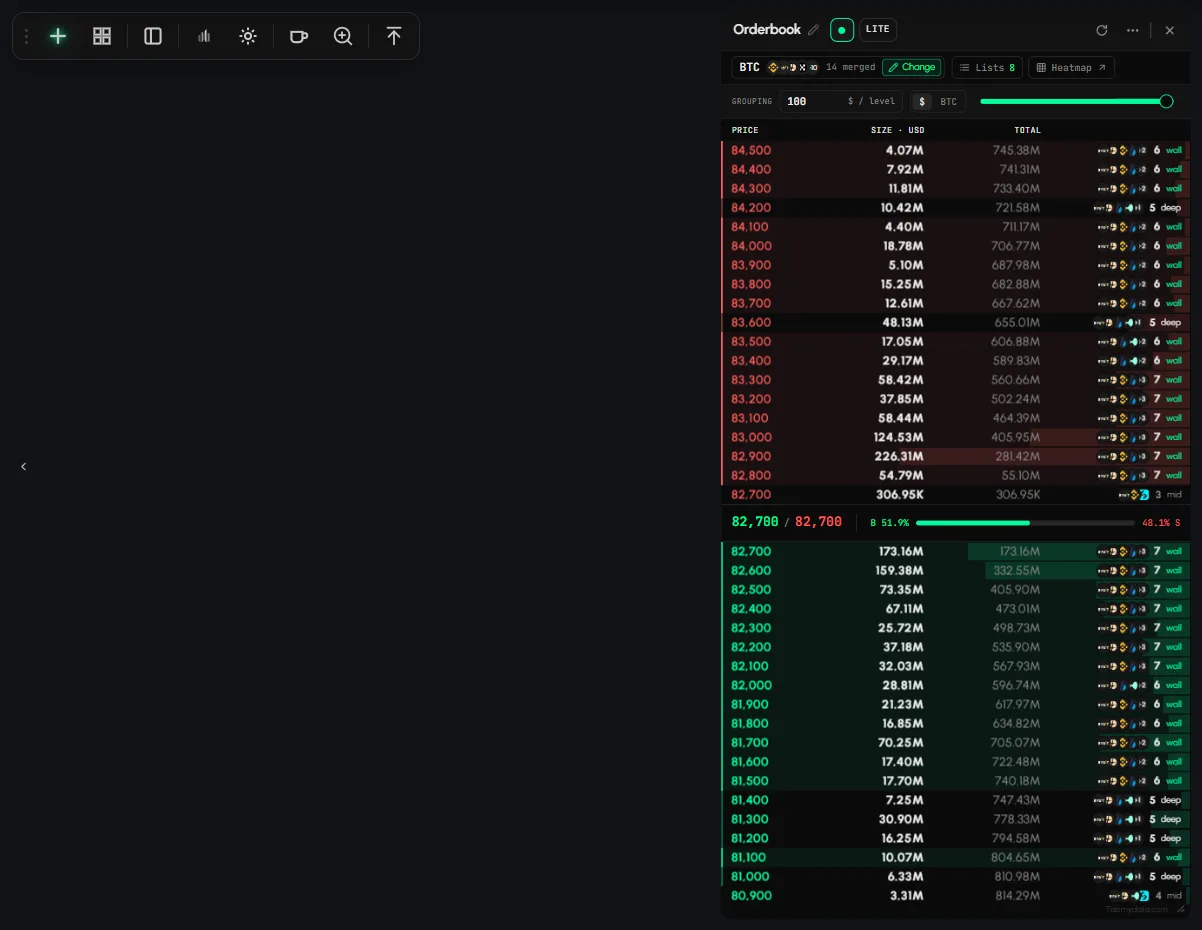
Task: Click the zoom-in magnifier icon
Action: coord(343,36)
